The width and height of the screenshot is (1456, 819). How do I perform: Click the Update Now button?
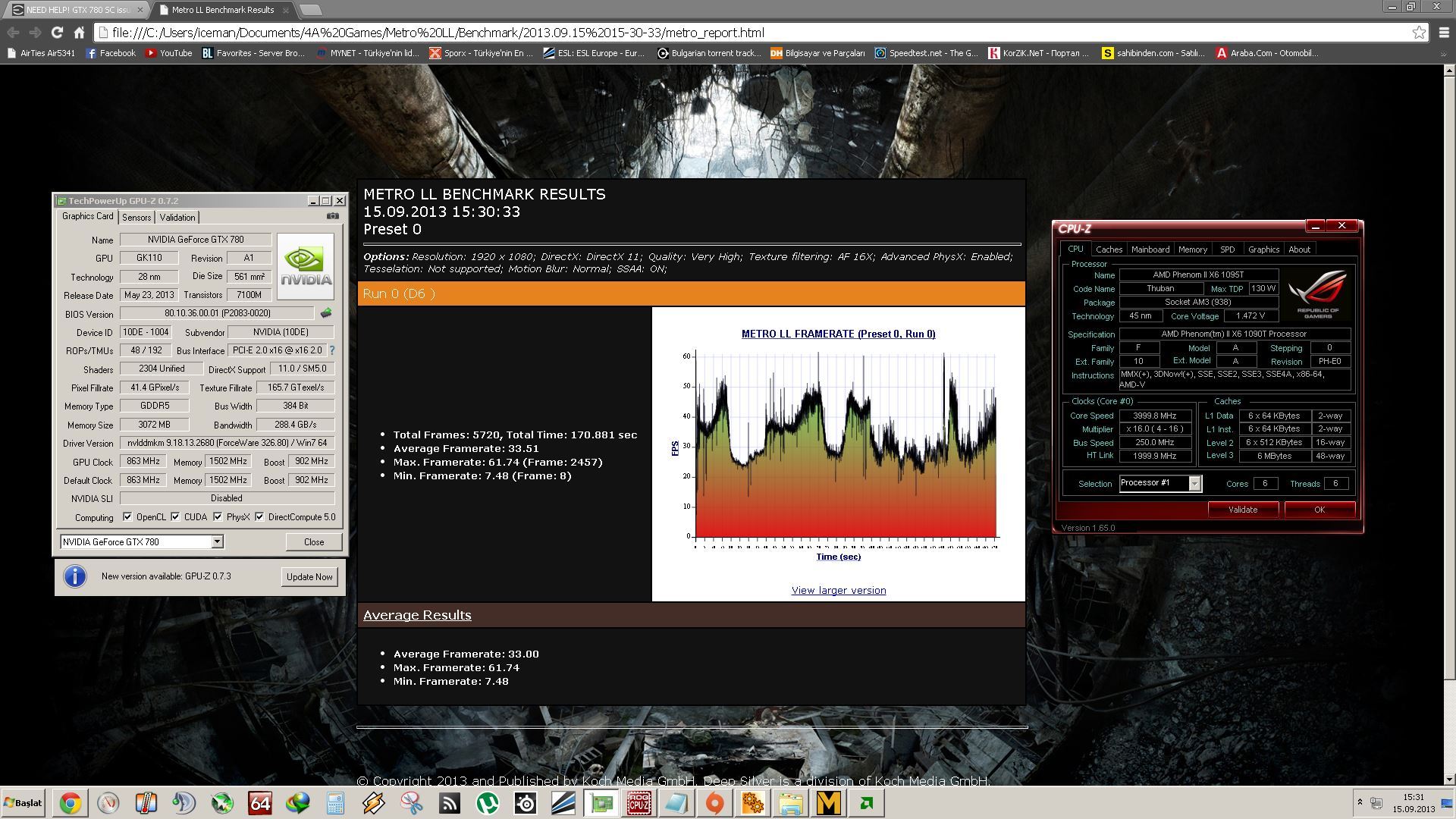click(x=309, y=577)
